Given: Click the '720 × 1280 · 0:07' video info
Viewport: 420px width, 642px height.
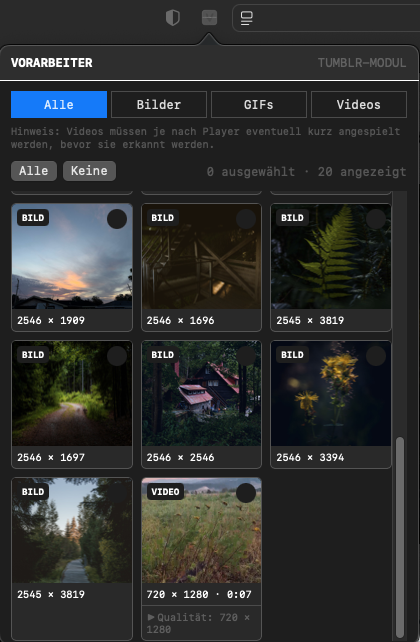Looking at the screenshot, I should point(199,594).
